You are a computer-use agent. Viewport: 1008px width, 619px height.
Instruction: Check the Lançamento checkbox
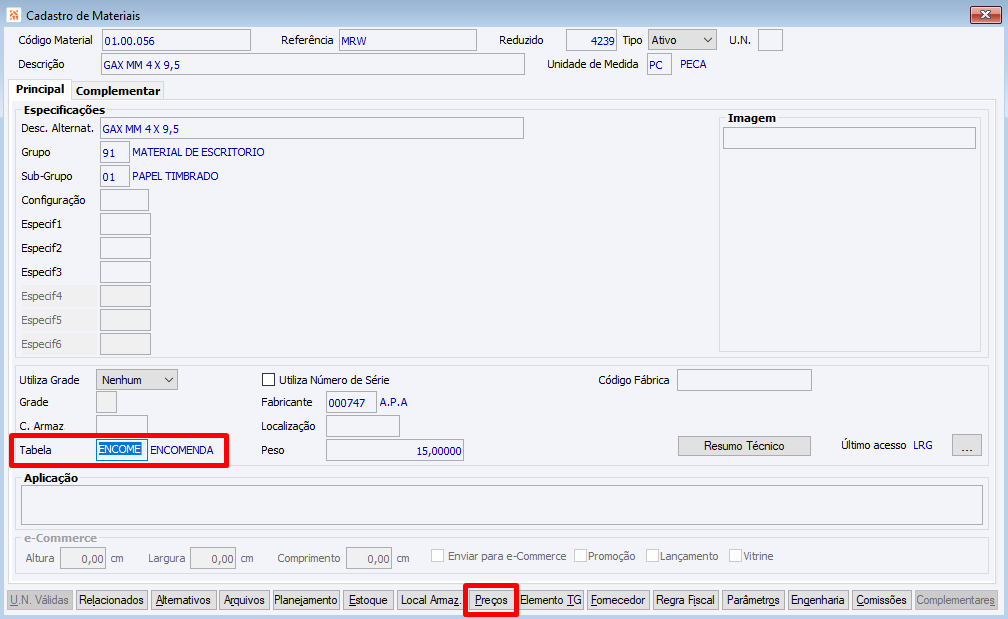coord(652,556)
